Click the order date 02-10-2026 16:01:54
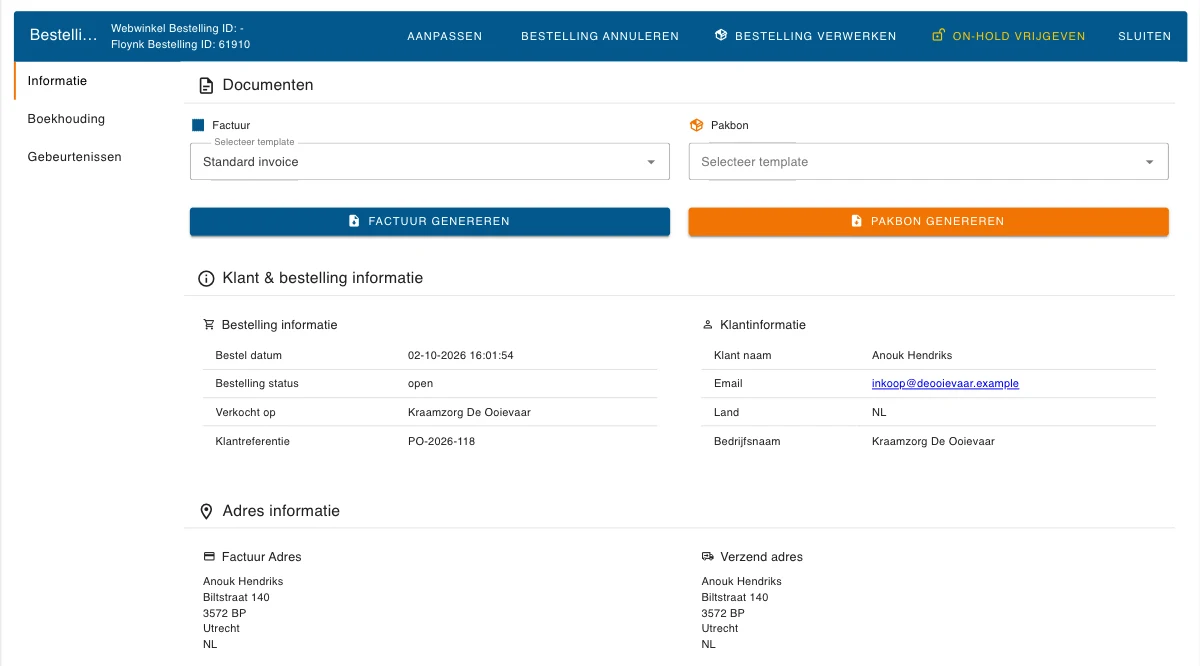Image resolution: width=1200 pixels, height=666 pixels. pos(461,355)
